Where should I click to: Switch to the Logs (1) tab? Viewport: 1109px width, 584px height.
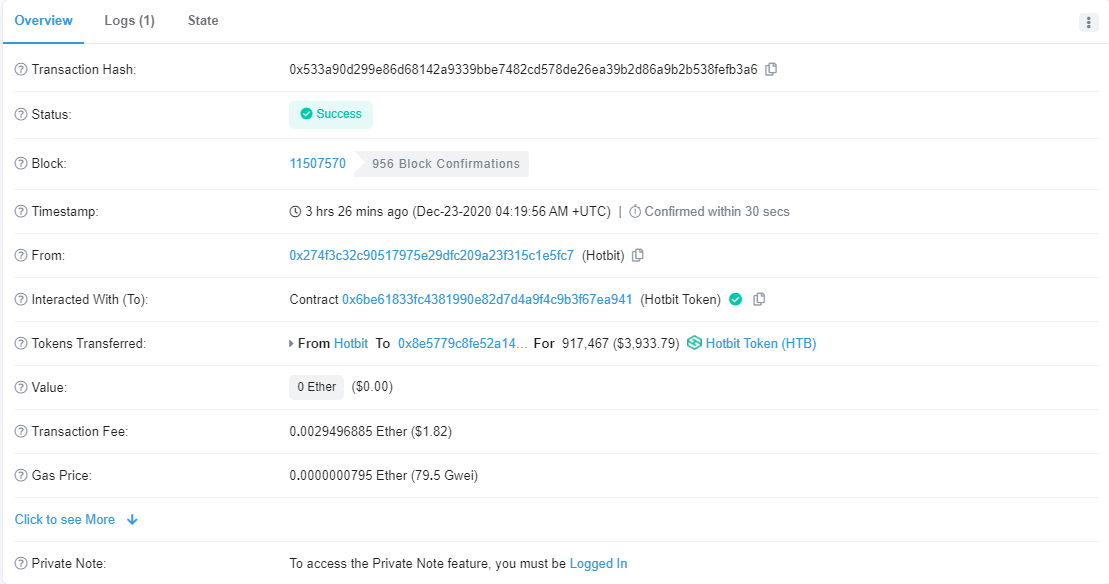coord(129,21)
